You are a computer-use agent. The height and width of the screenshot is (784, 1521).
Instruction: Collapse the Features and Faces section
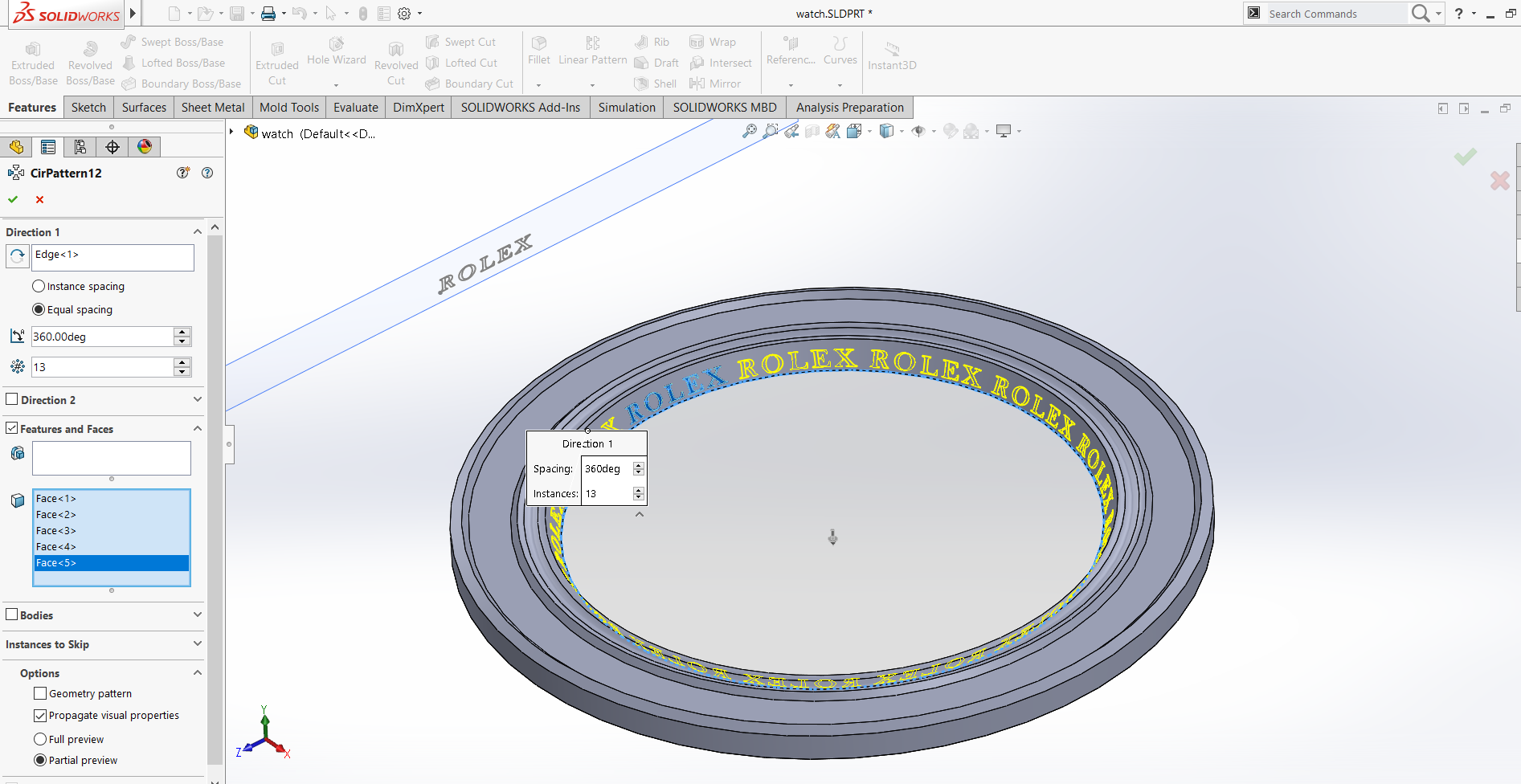coord(198,428)
